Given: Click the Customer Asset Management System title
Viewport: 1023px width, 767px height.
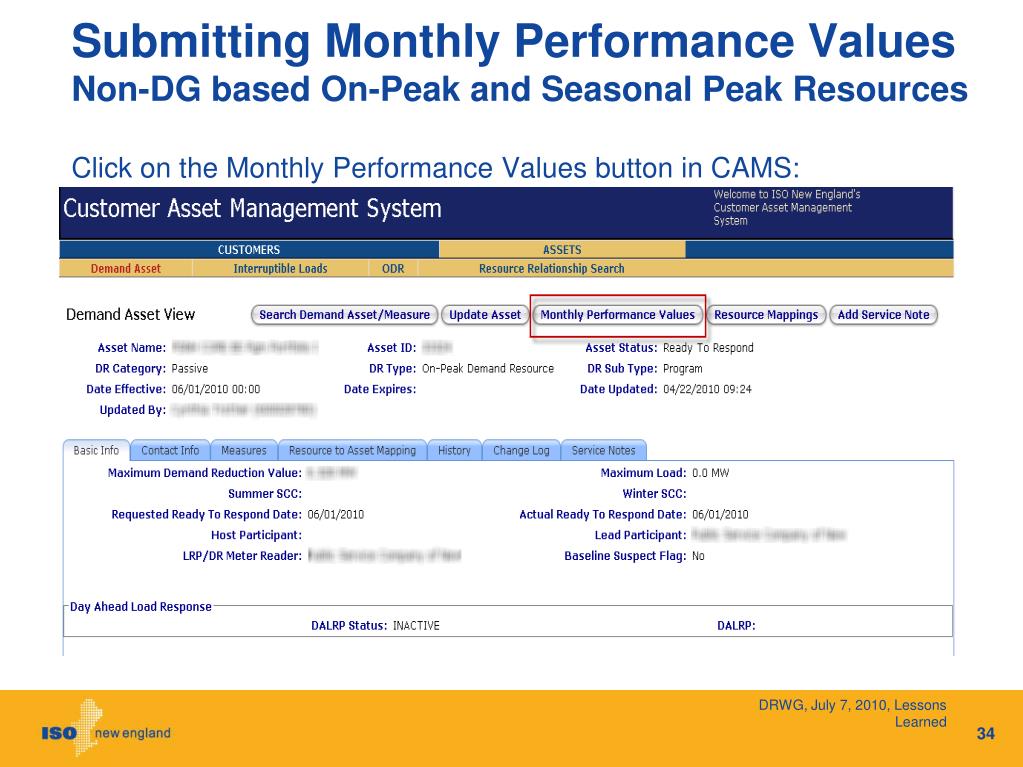Looking at the screenshot, I should (252, 209).
